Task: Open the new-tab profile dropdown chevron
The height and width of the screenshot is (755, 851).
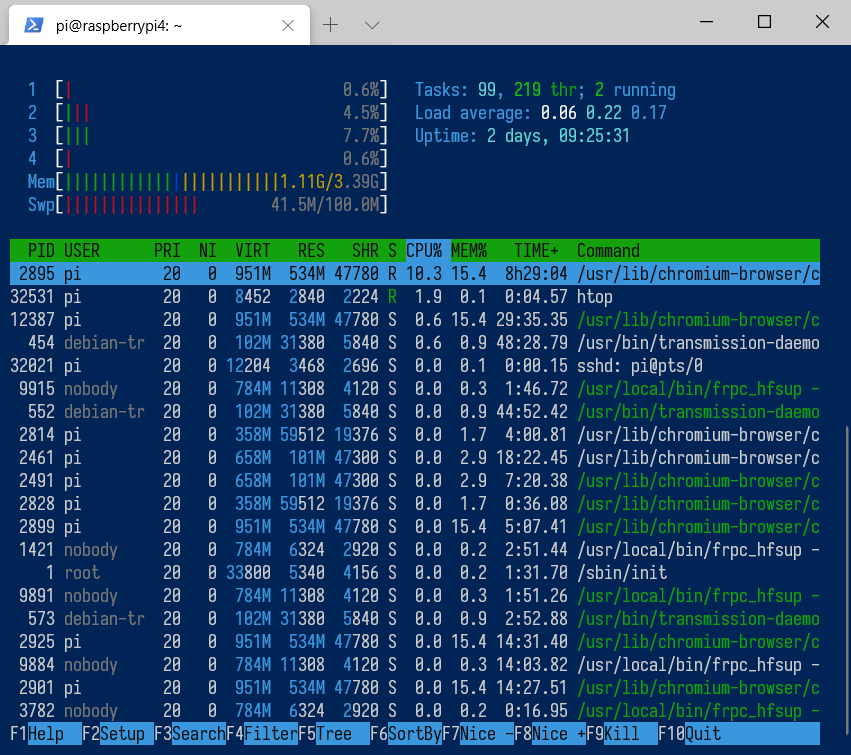Action: (x=372, y=25)
